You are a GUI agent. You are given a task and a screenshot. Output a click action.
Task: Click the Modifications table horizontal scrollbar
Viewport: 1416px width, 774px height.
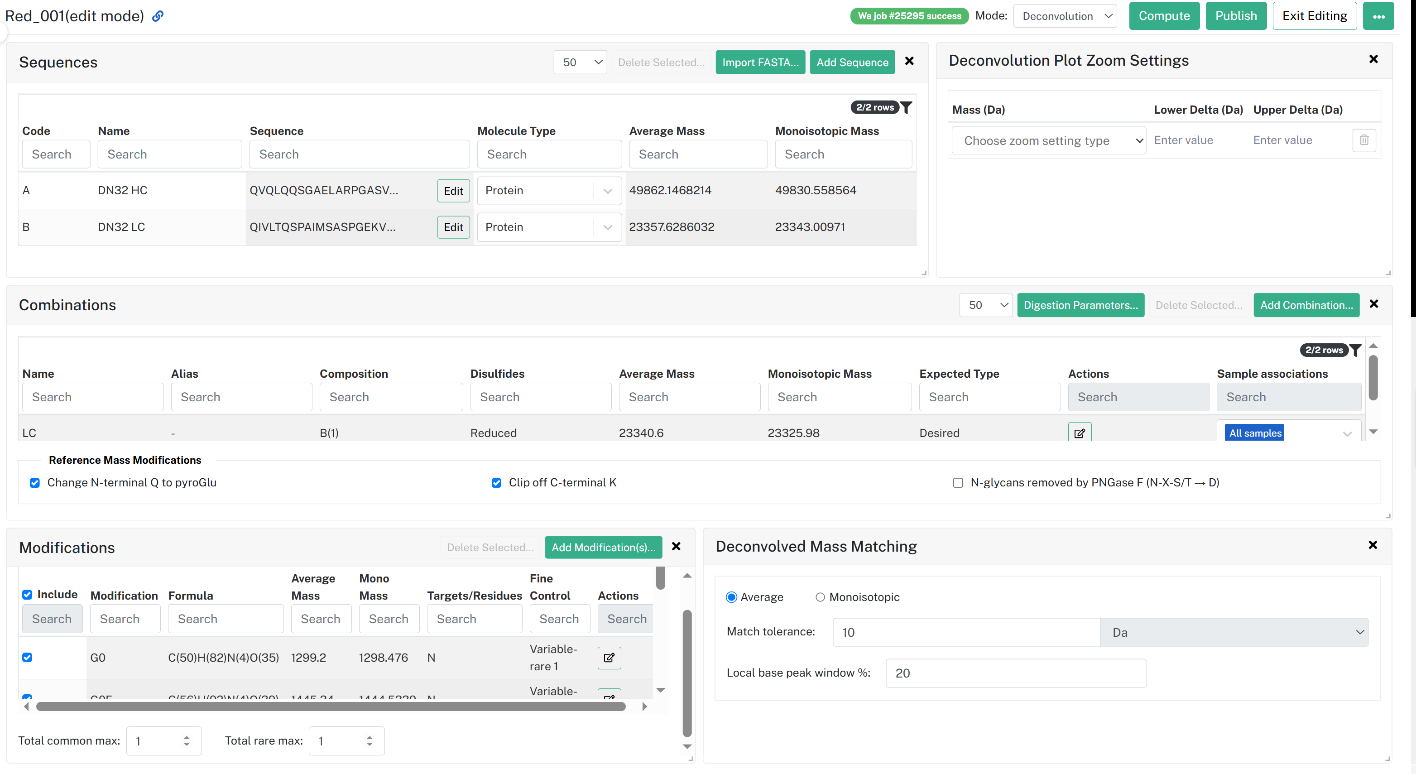point(330,706)
